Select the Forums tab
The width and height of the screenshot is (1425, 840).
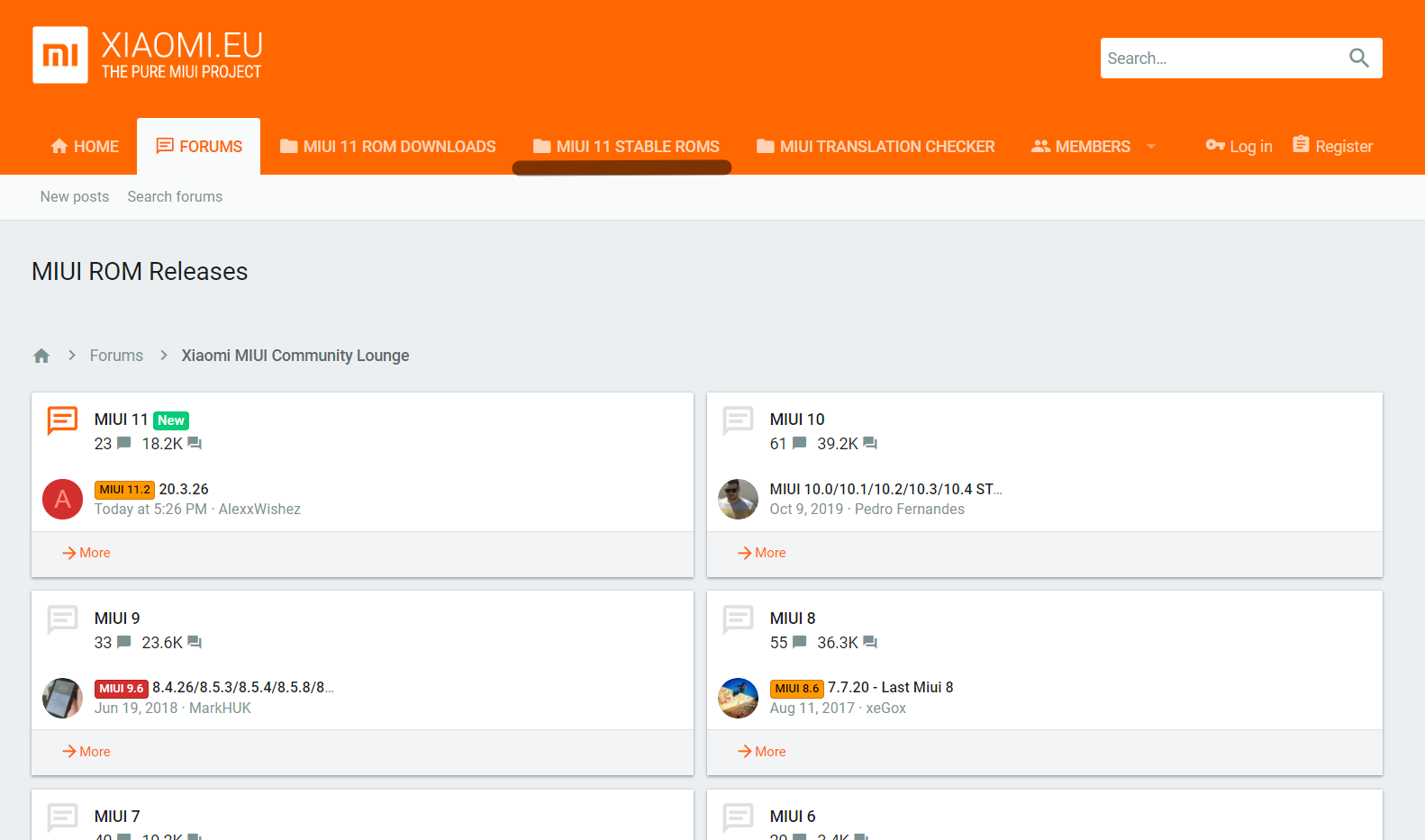coord(199,147)
